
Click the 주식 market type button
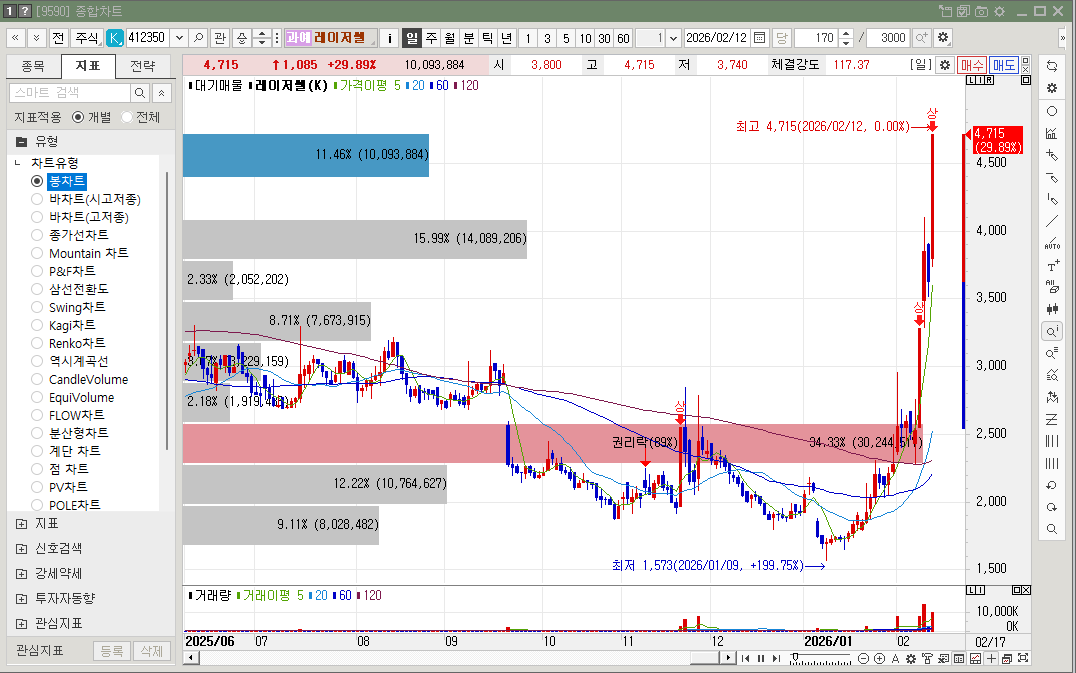(86, 38)
